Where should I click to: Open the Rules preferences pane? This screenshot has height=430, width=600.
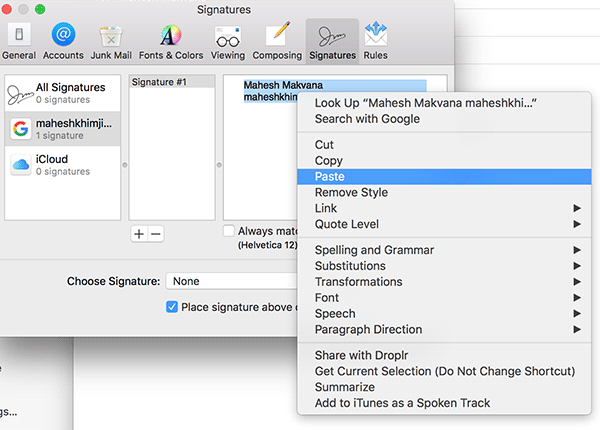(375, 41)
